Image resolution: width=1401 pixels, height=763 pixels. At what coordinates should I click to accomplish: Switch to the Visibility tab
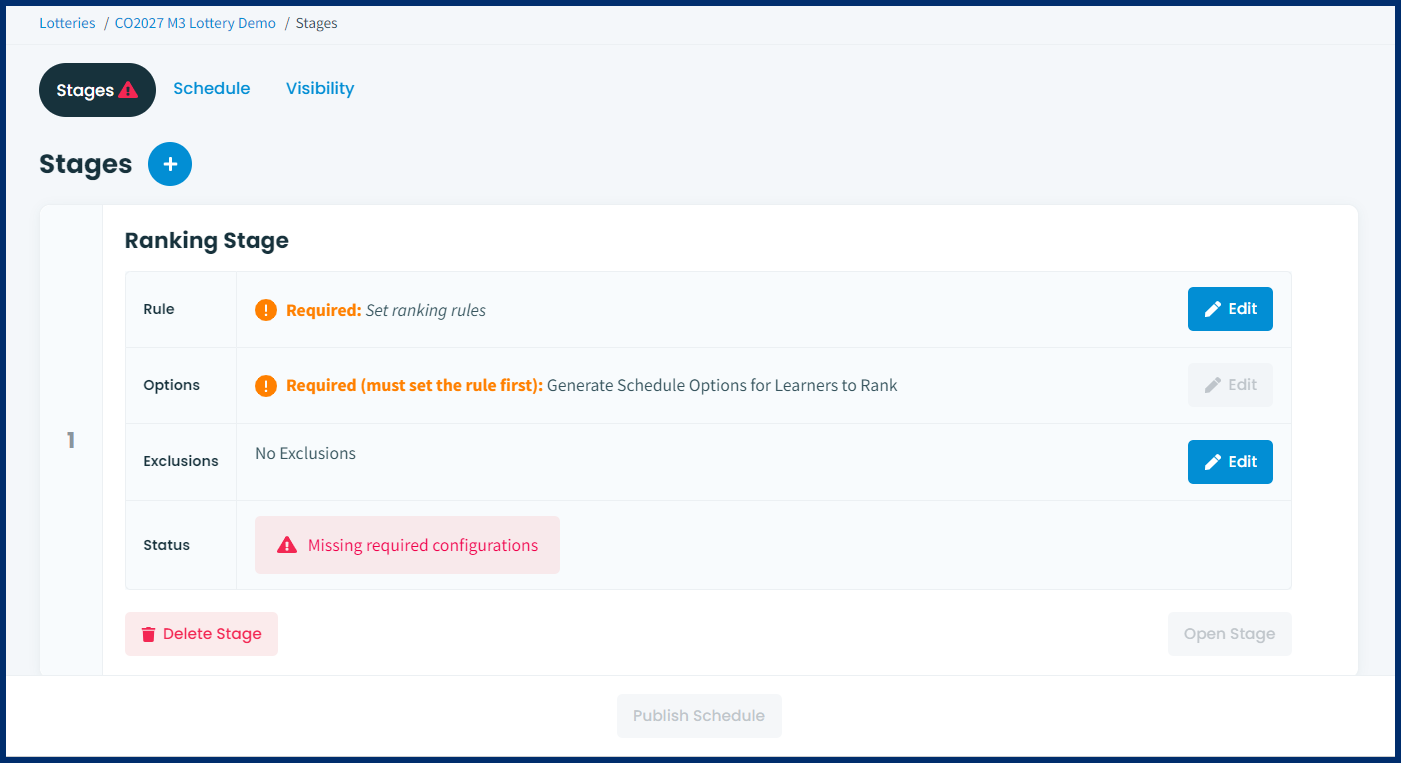click(320, 88)
